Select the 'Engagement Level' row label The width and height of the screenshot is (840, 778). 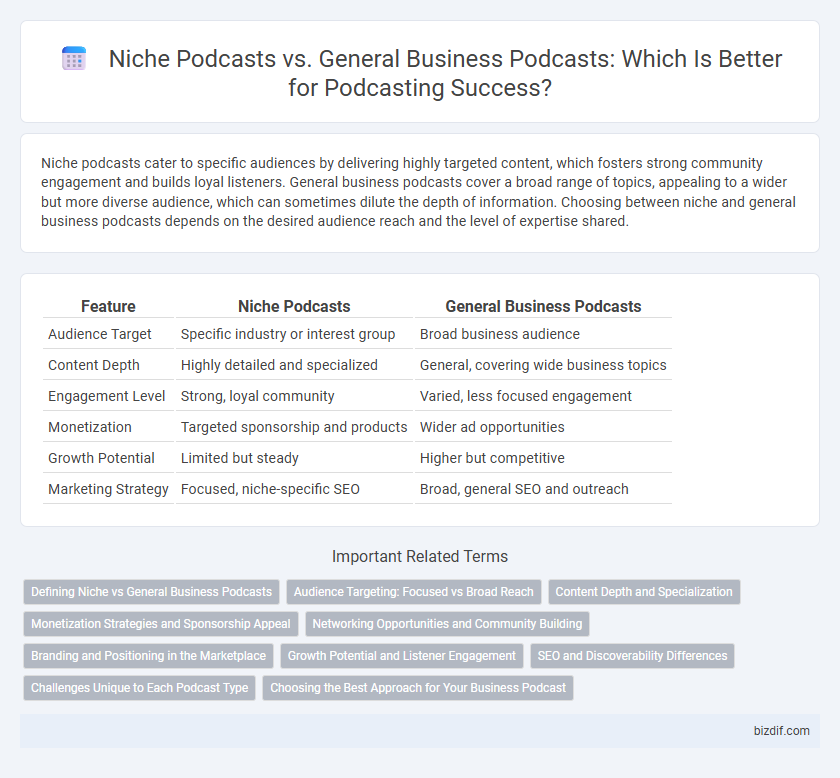(107, 397)
